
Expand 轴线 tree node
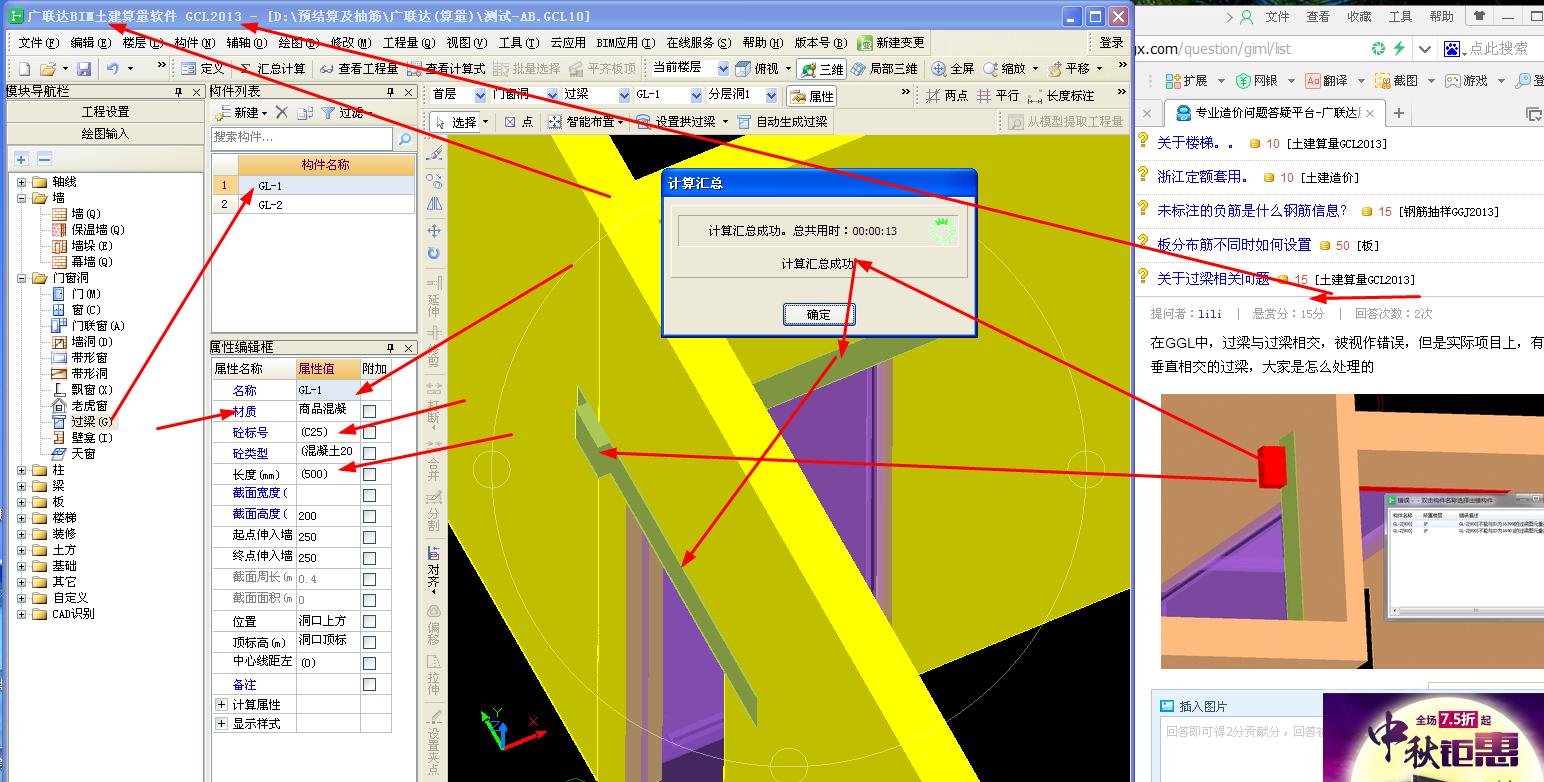[22, 182]
